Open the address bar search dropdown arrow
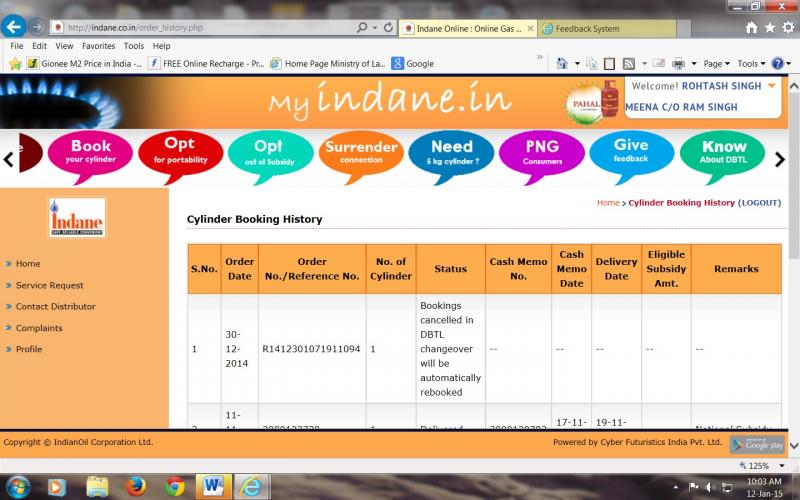The width and height of the screenshot is (800, 500). click(x=375, y=28)
